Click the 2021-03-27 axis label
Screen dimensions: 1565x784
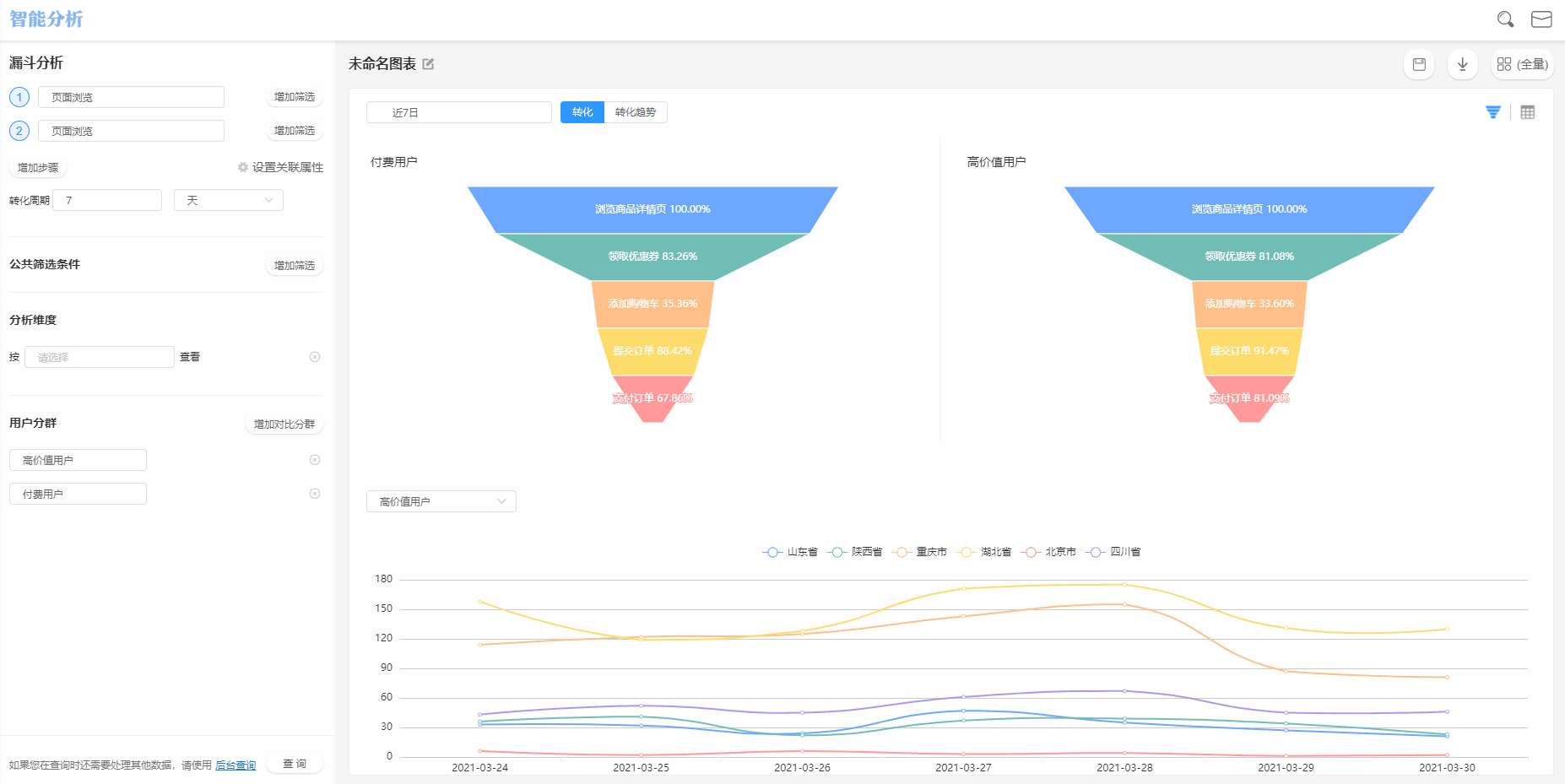pos(963,767)
